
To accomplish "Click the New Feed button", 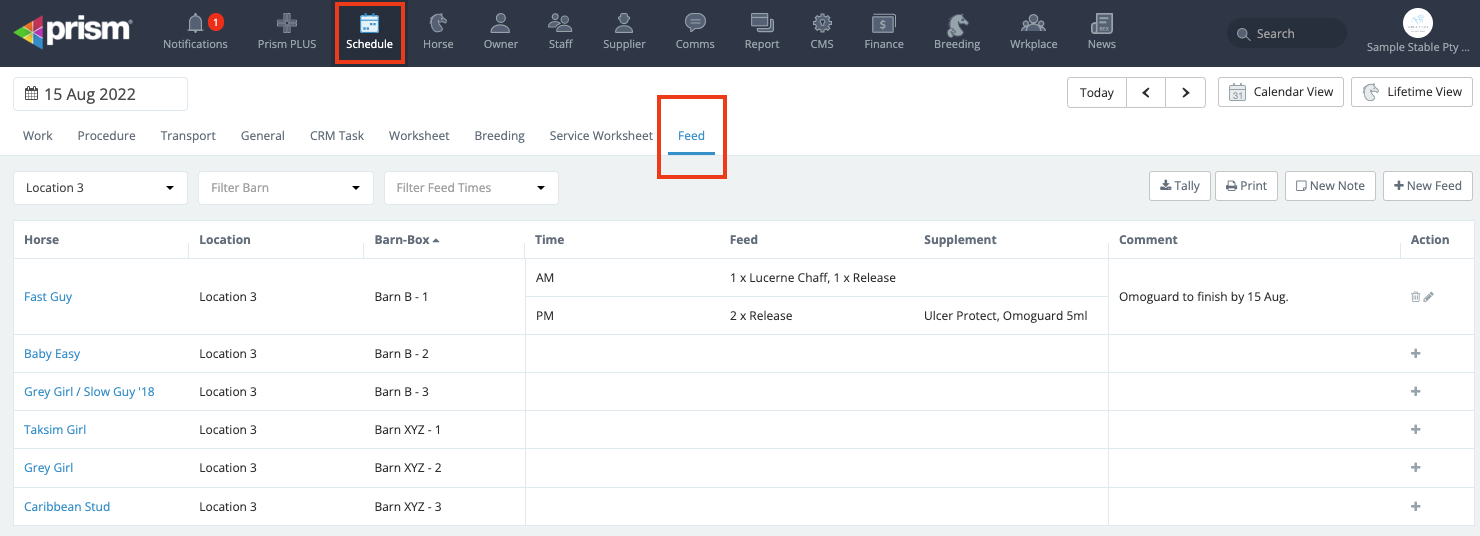I will pos(1427,186).
